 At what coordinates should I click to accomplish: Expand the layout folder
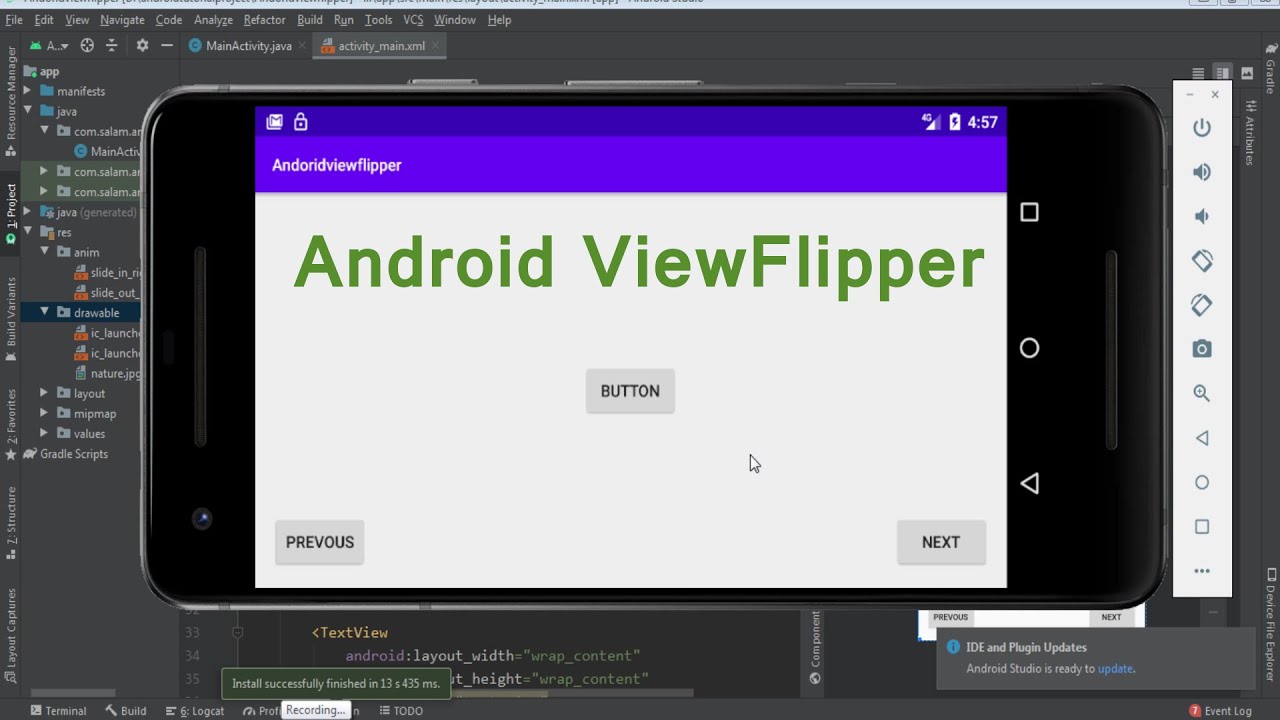click(x=44, y=393)
